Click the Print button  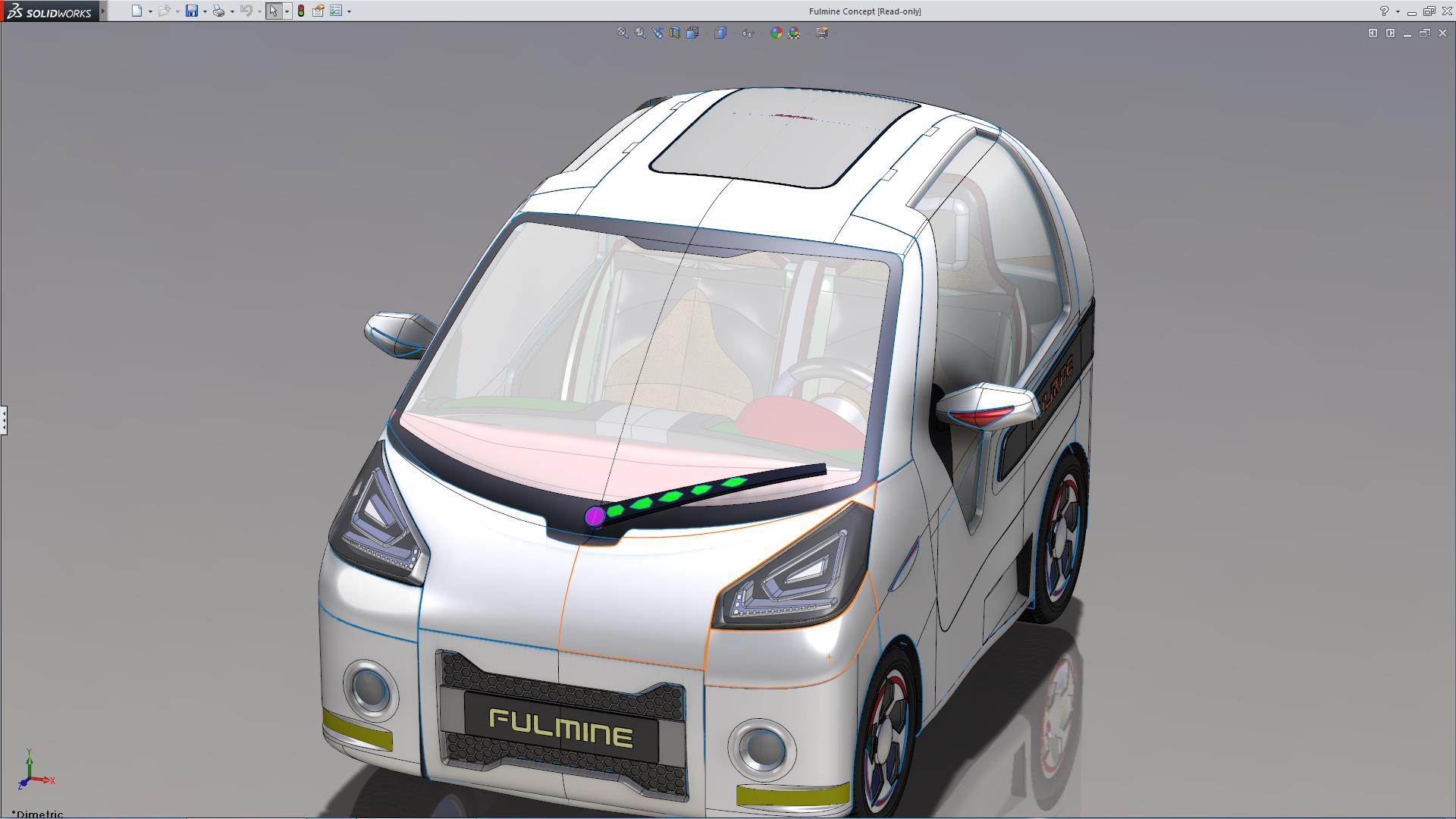tap(218, 11)
